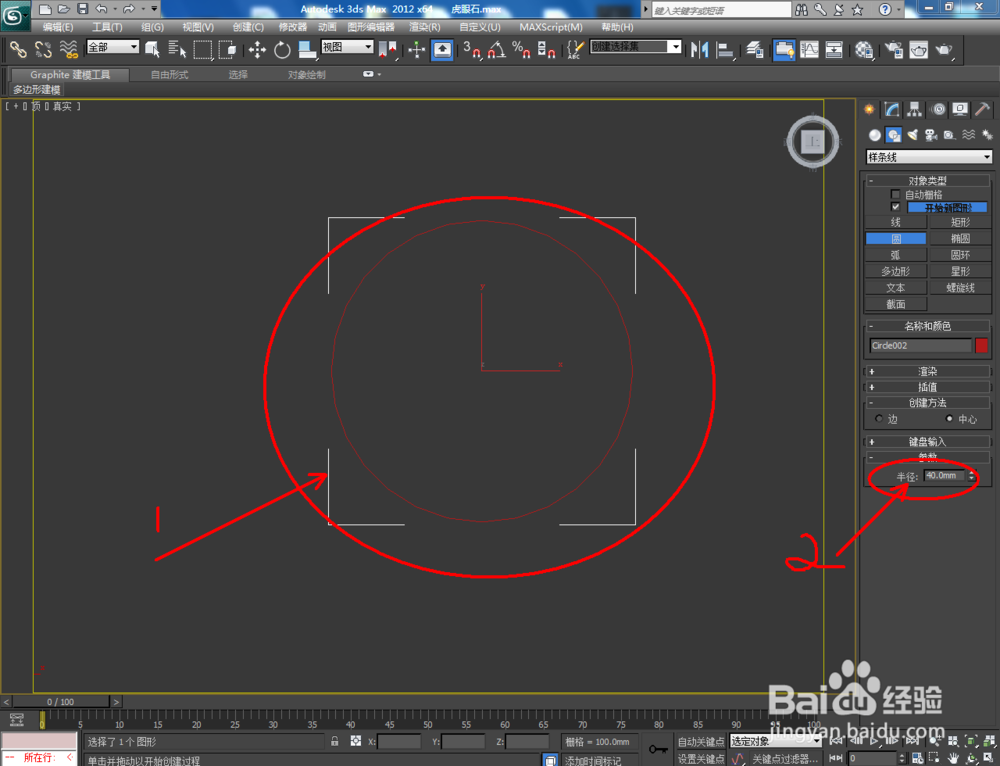Select Cameras category icon in Create panel
Image resolution: width=1000 pixels, height=766 pixels.
click(x=931, y=135)
